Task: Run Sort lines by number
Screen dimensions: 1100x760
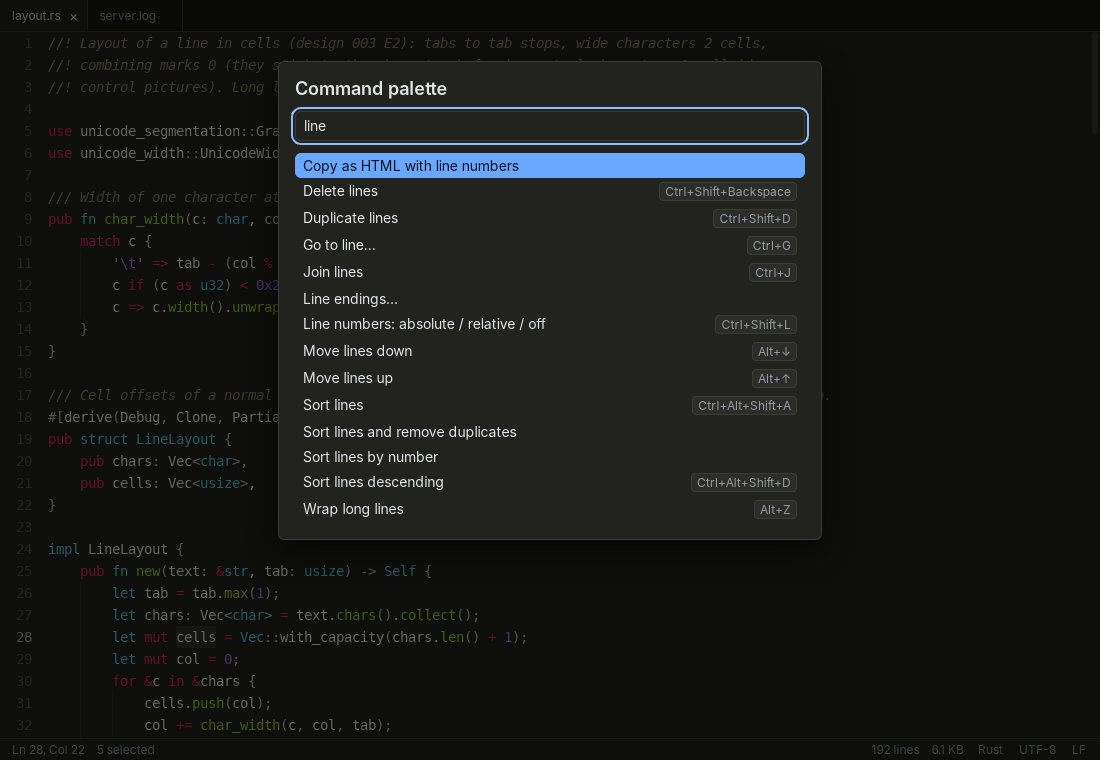Action: [x=550, y=457]
